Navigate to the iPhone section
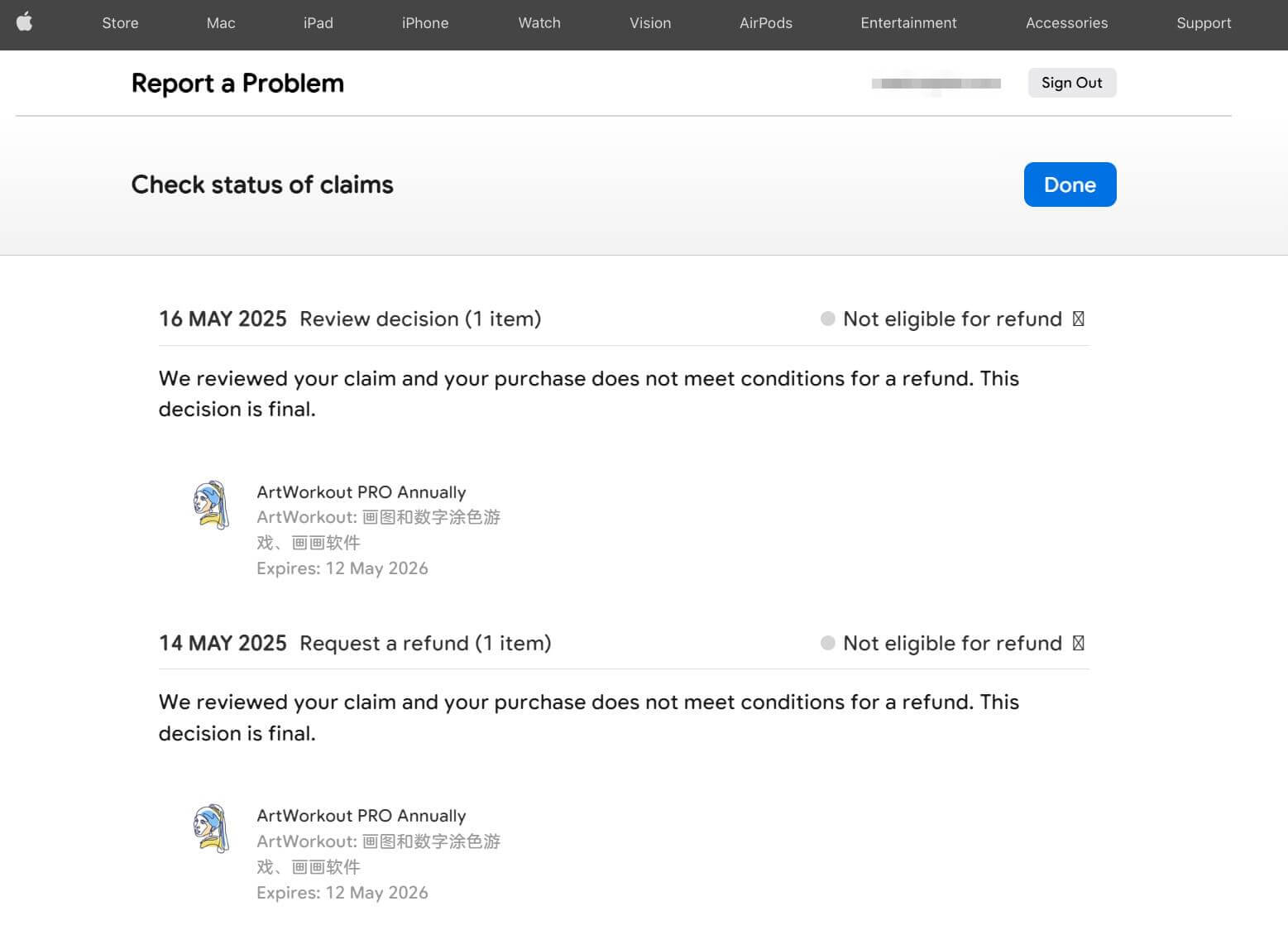Screen dimensions: 1288x930 pyautogui.click(x=425, y=23)
